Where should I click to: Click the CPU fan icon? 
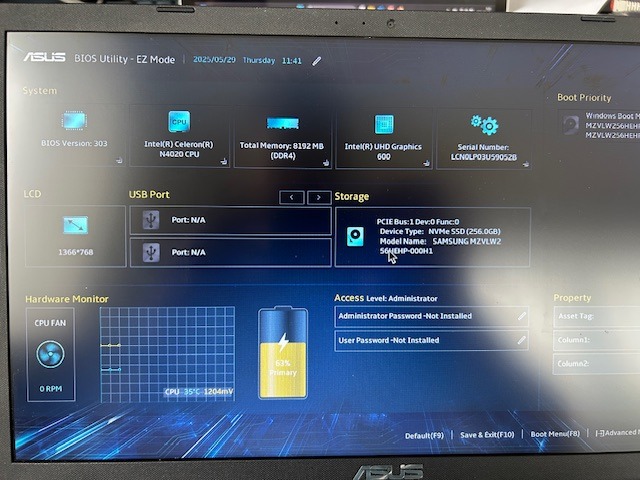pyautogui.click(x=50, y=354)
